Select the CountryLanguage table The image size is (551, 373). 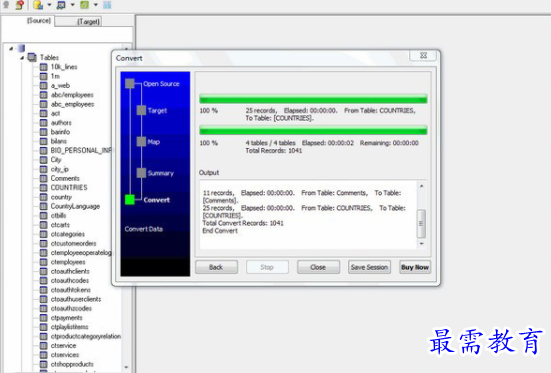click(x=75, y=206)
